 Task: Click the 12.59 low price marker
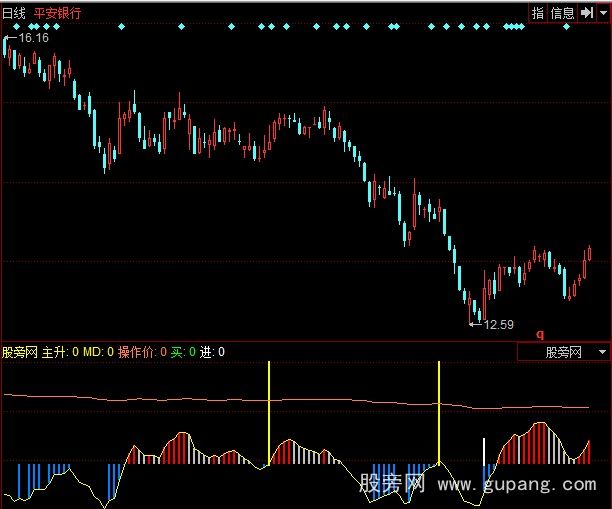[x=498, y=324]
